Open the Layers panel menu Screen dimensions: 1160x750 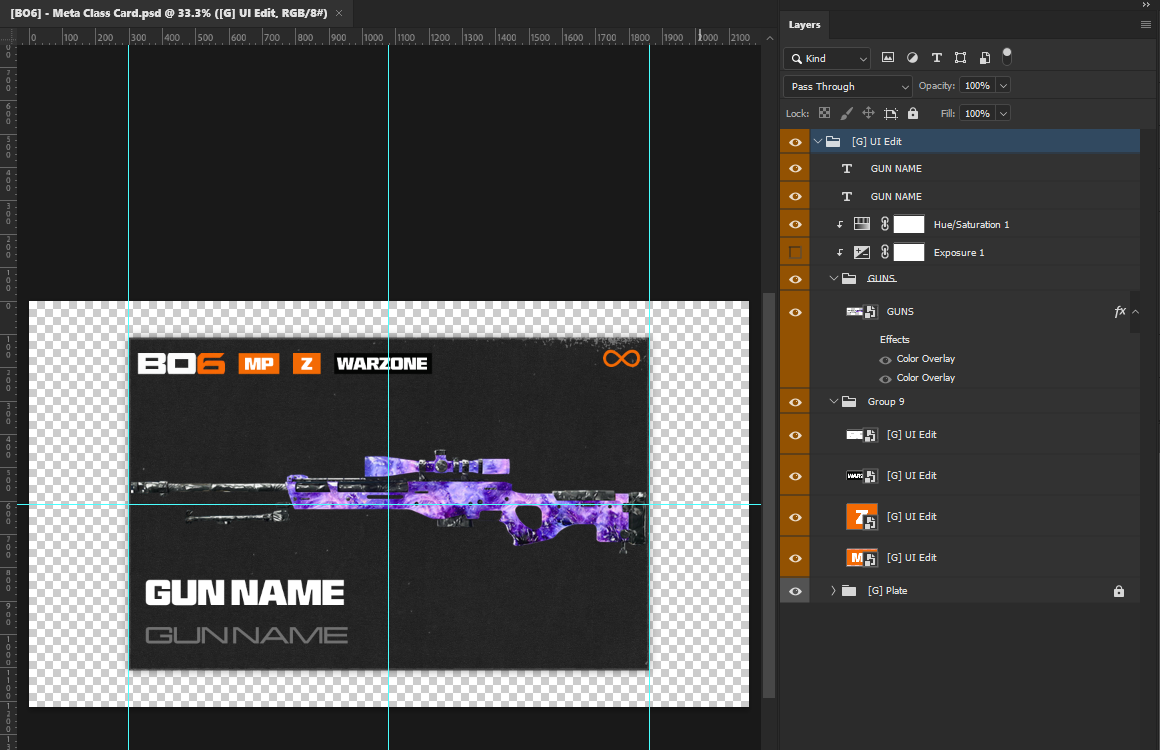coord(1146,25)
